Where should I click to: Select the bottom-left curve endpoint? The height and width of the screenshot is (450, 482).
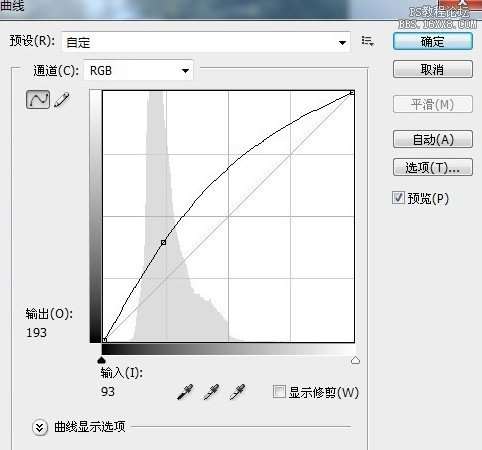tap(104, 340)
